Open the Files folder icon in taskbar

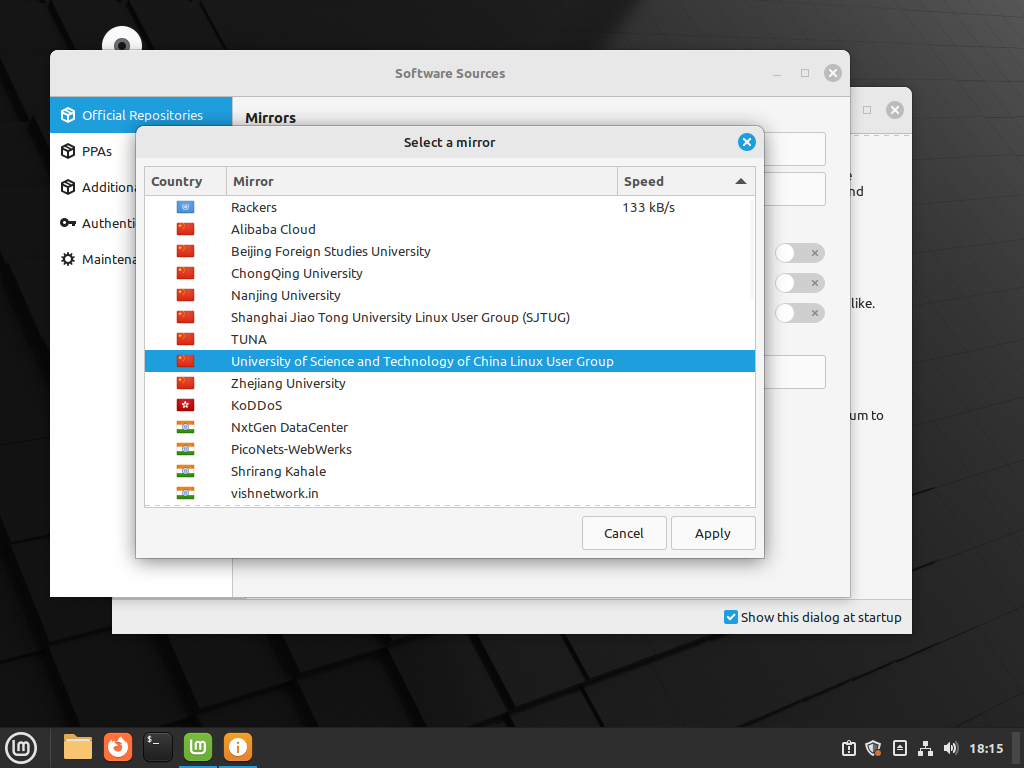point(78,746)
